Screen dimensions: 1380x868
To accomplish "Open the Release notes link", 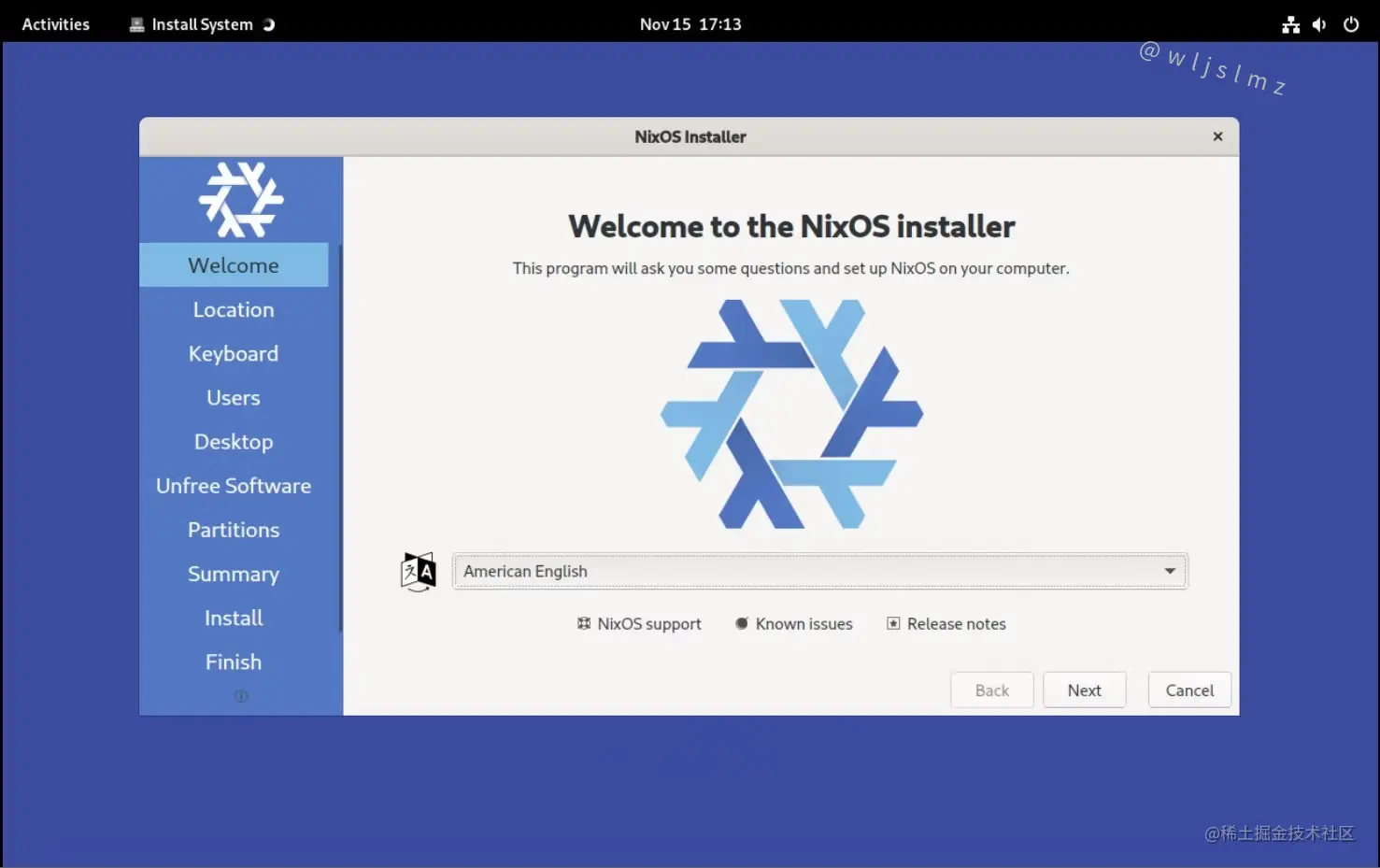I will [946, 623].
